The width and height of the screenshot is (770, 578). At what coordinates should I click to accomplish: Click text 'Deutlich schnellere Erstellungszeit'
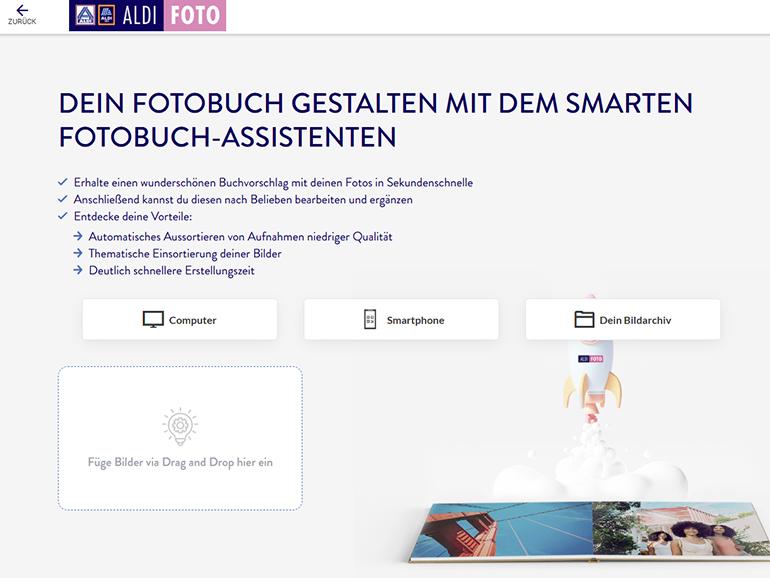click(x=171, y=271)
